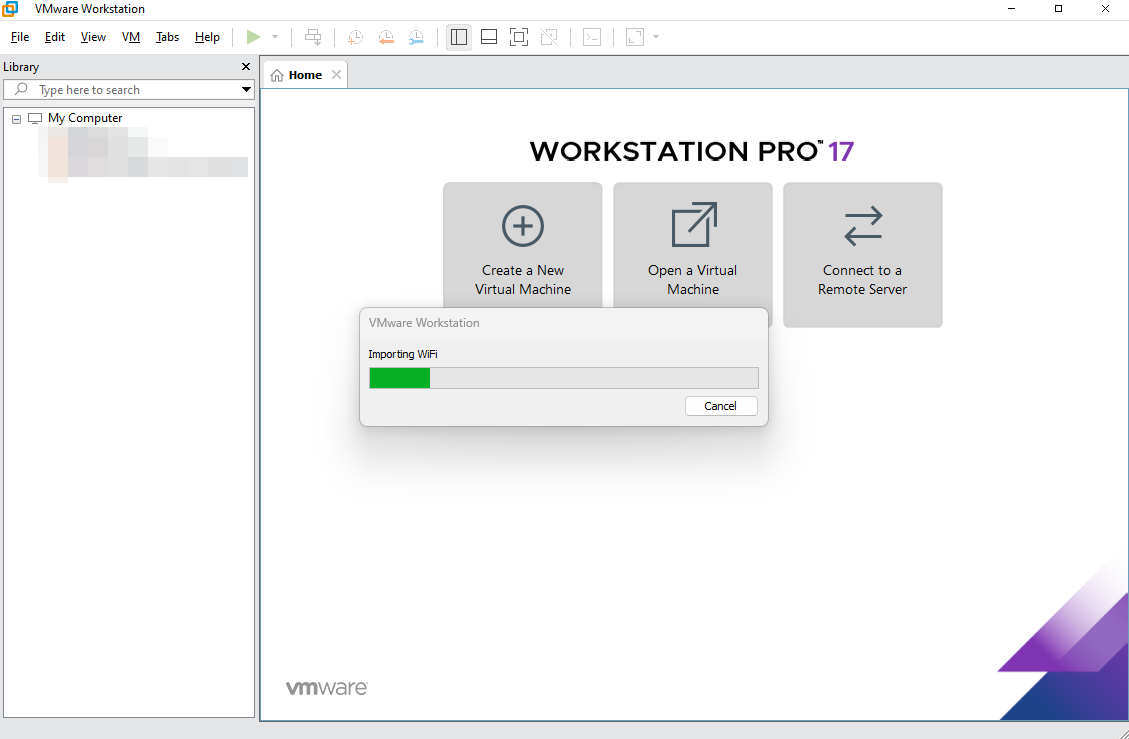Click Connect to a Remote Server tile

(863, 255)
